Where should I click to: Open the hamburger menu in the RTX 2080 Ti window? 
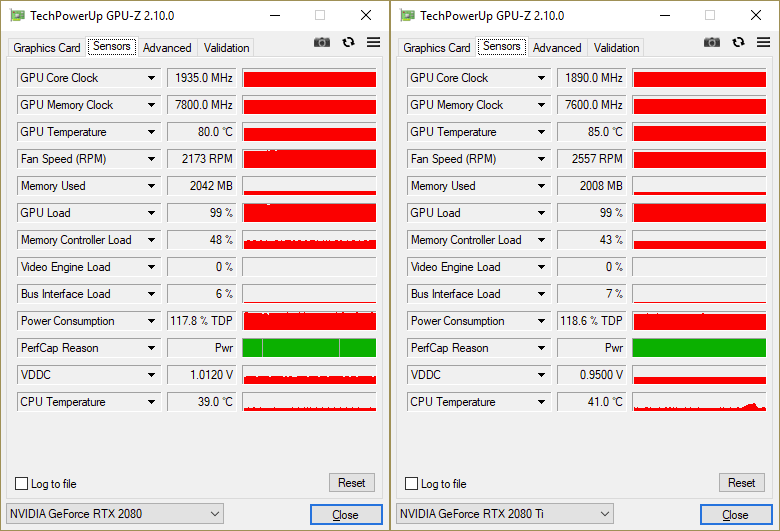(x=763, y=42)
